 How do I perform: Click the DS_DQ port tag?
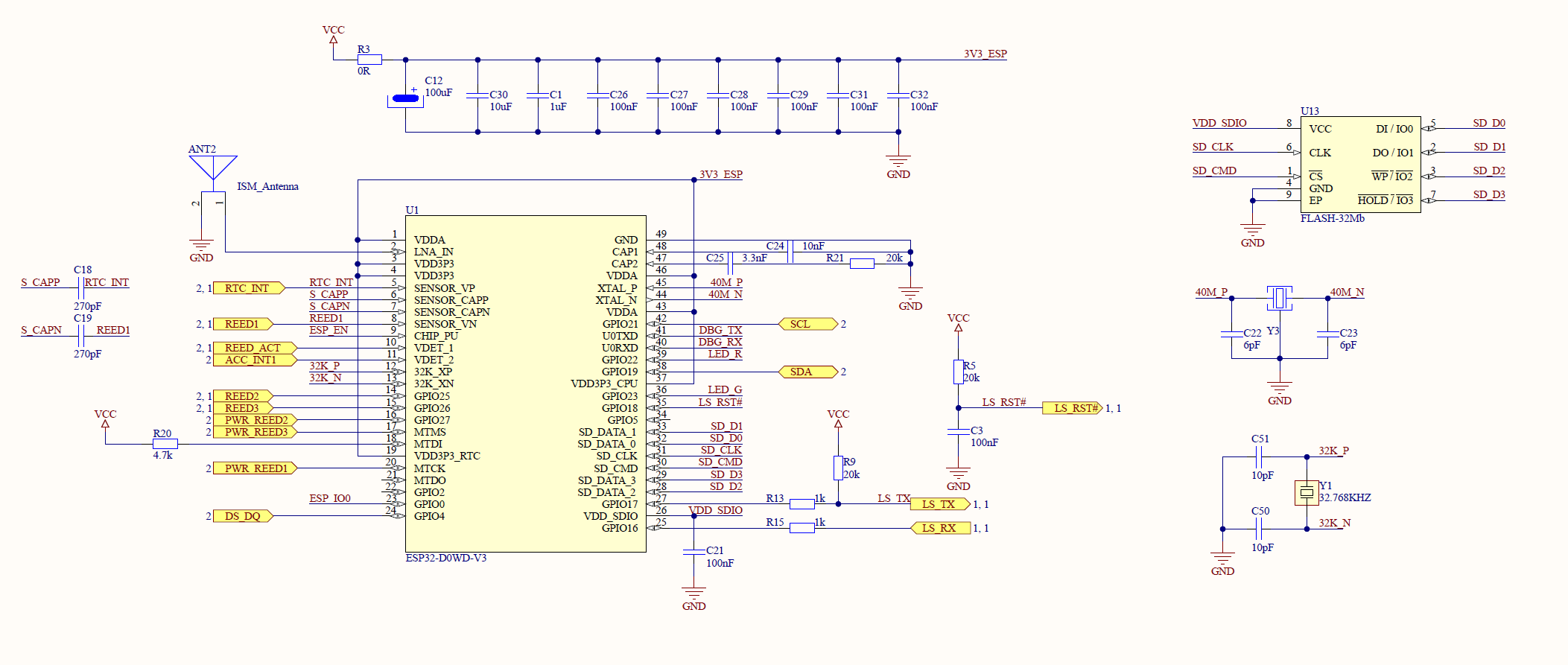(x=243, y=516)
